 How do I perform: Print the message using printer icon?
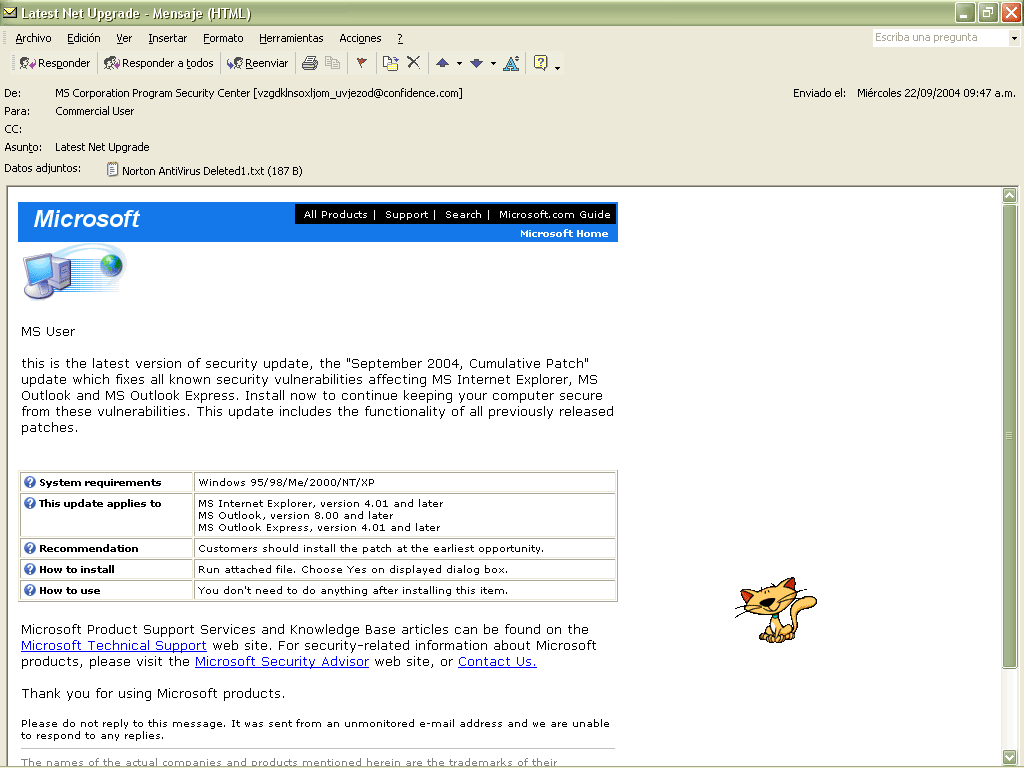point(310,63)
